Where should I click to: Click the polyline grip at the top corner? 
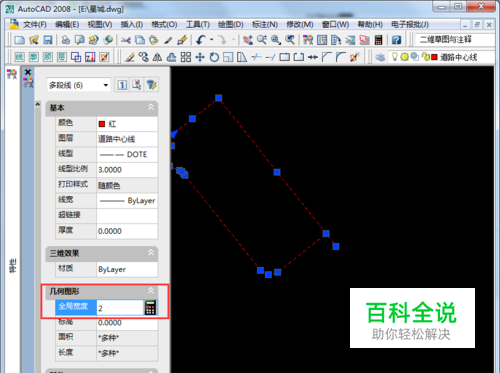pyautogui.click(x=219, y=98)
